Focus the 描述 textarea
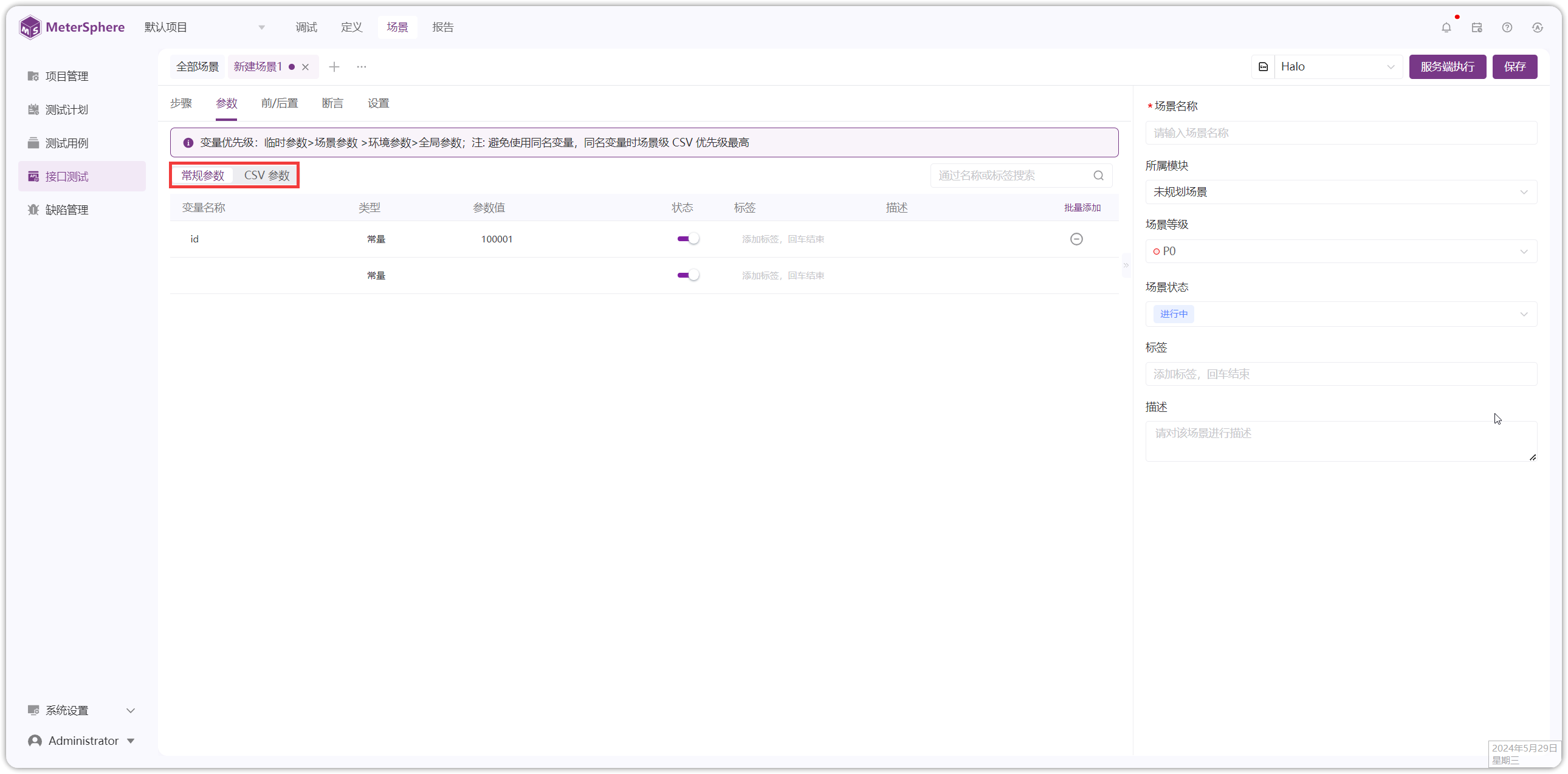The image size is (1568, 774). (1341, 441)
